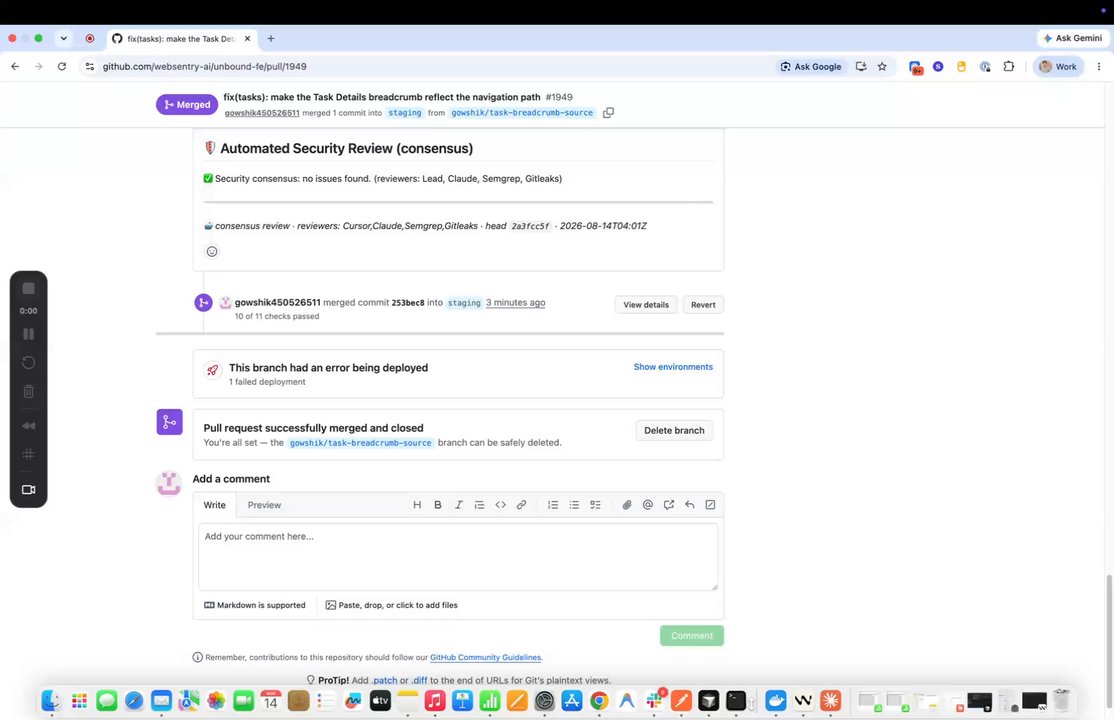This screenshot has height=720, width=1114.
Task: Open GitHub Community Guidelines link
Action: point(485,657)
